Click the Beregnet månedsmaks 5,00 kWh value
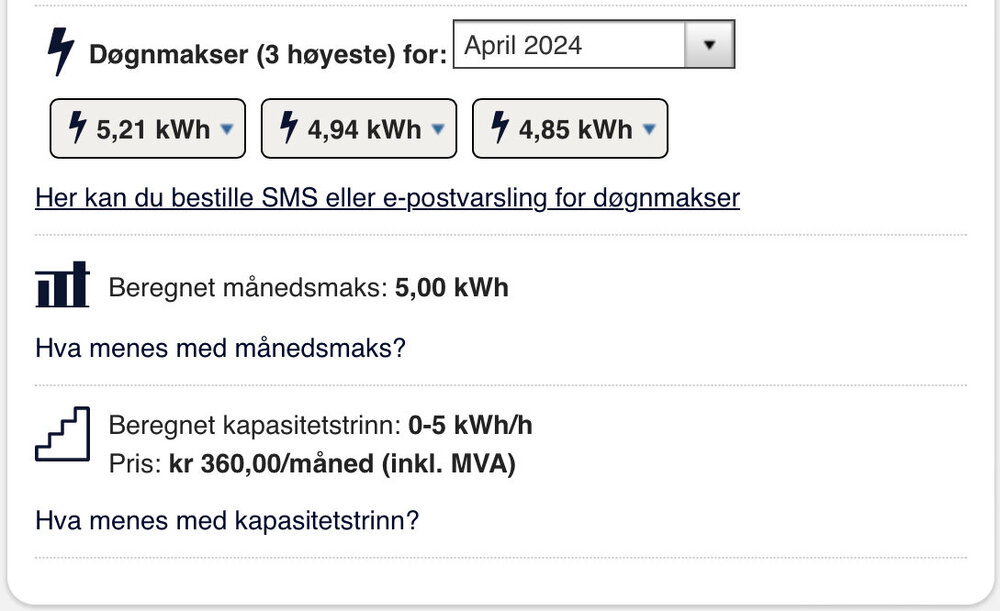The image size is (1000, 611). (452, 288)
